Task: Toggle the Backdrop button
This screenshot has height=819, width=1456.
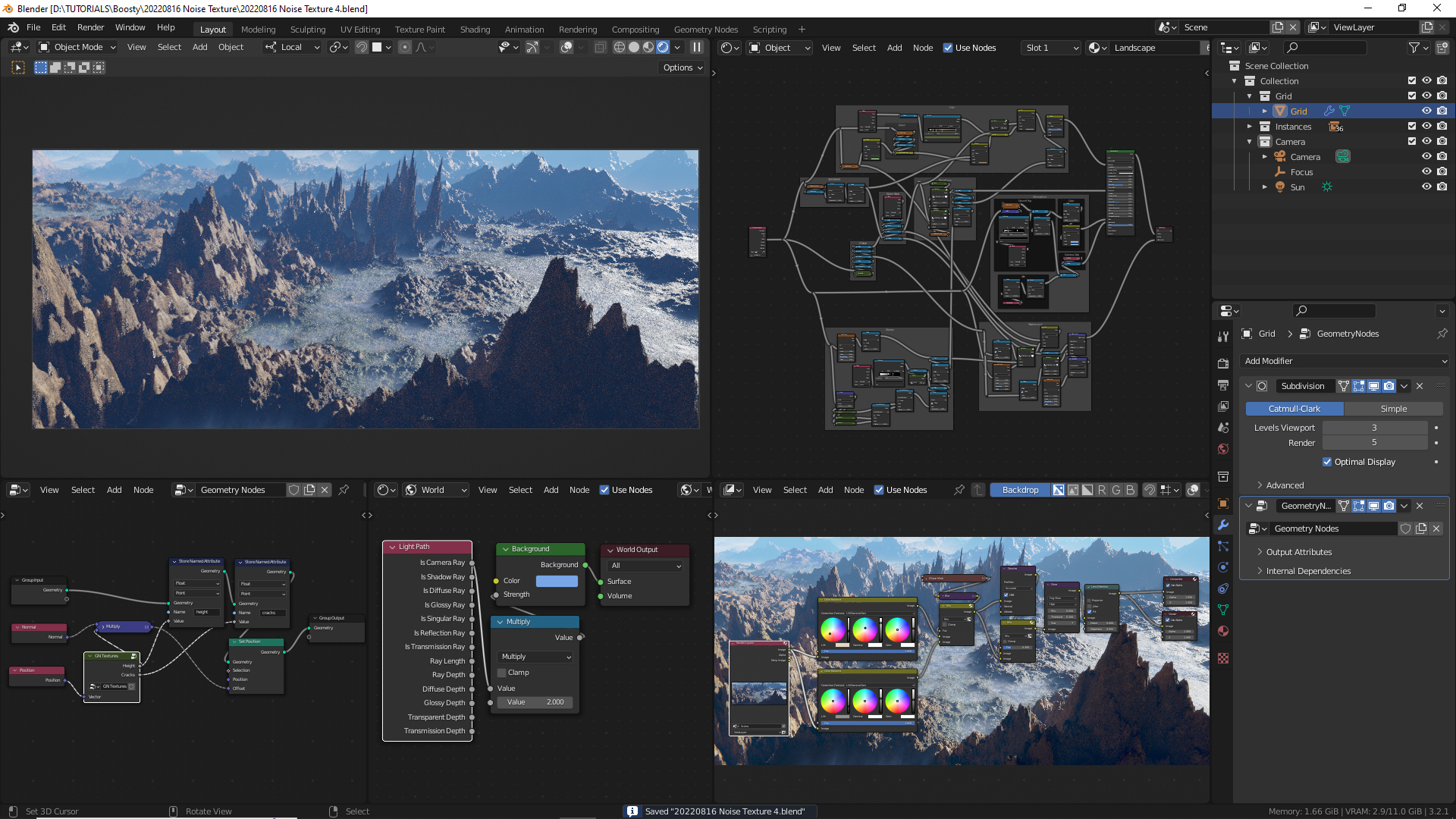Action: 1020,490
